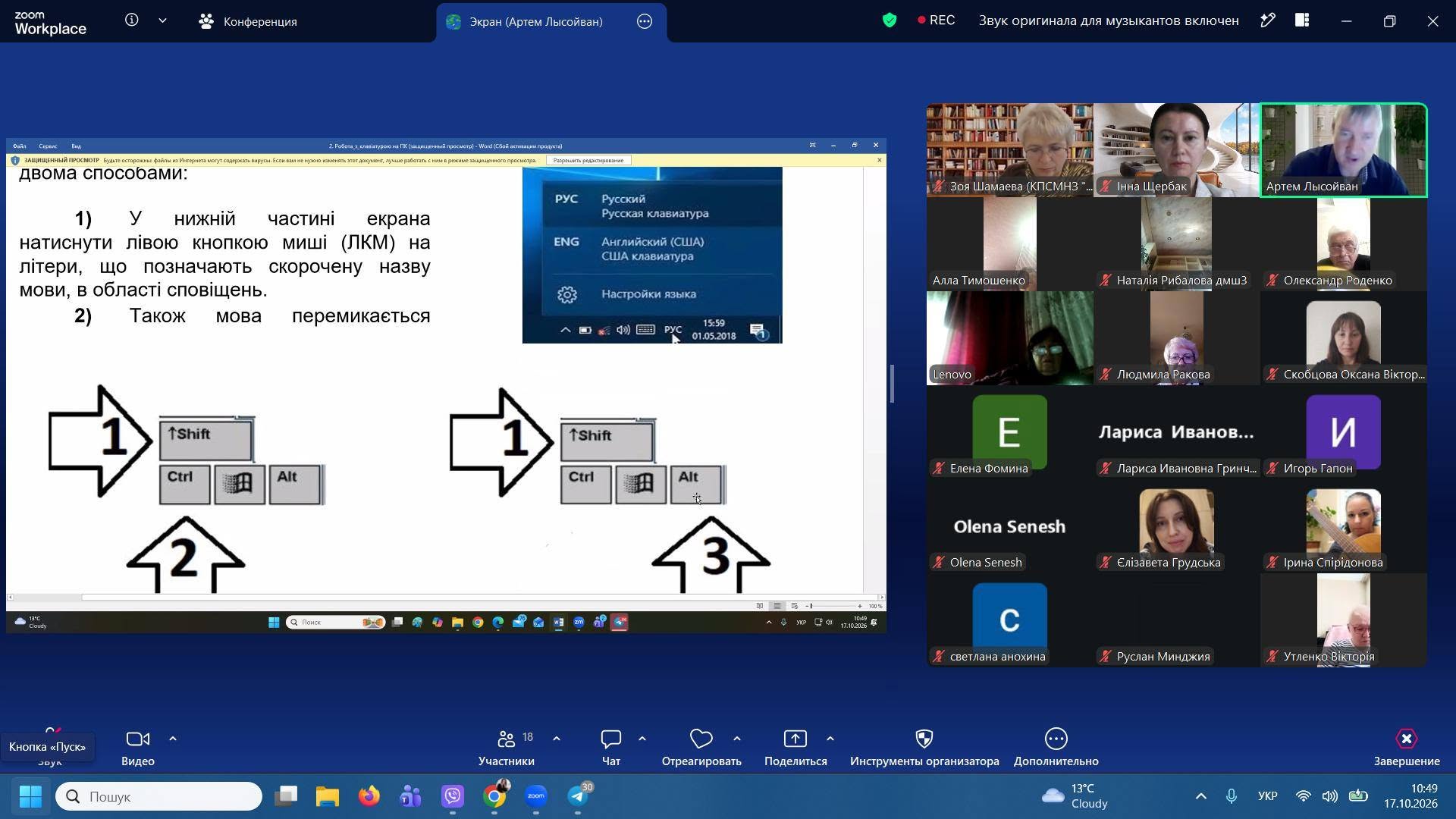1456x819 pixels.
Task: Show hidden system tray icons
Action: [x=1201, y=796]
